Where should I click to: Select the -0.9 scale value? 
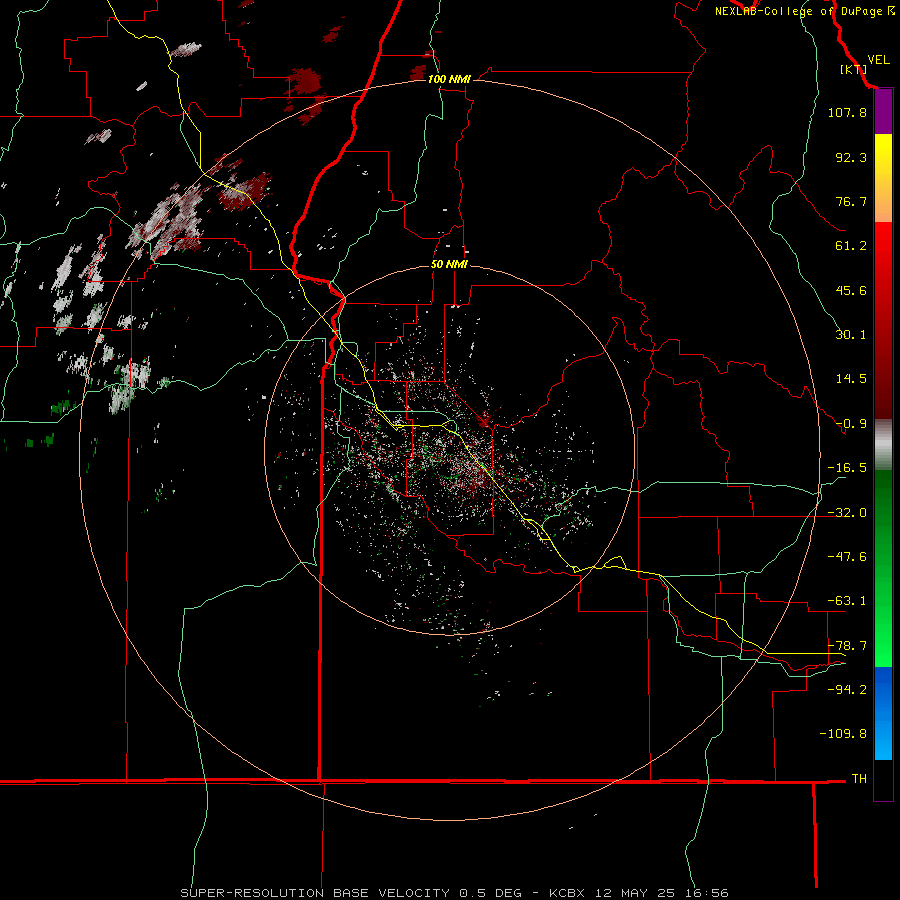pos(851,424)
